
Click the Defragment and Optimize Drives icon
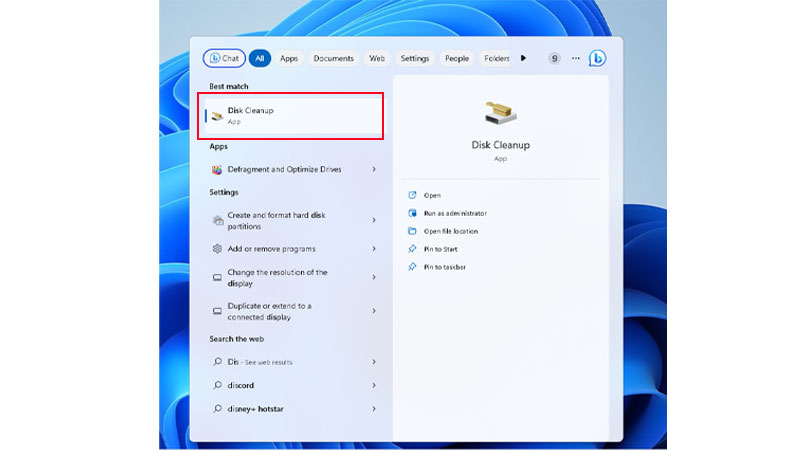pos(217,169)
